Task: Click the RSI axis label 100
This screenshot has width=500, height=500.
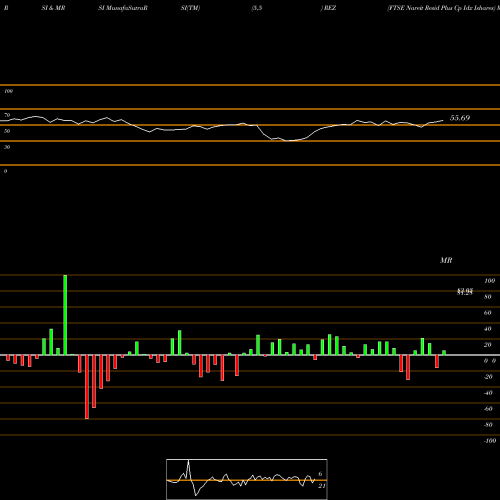Action: (8, 91)
